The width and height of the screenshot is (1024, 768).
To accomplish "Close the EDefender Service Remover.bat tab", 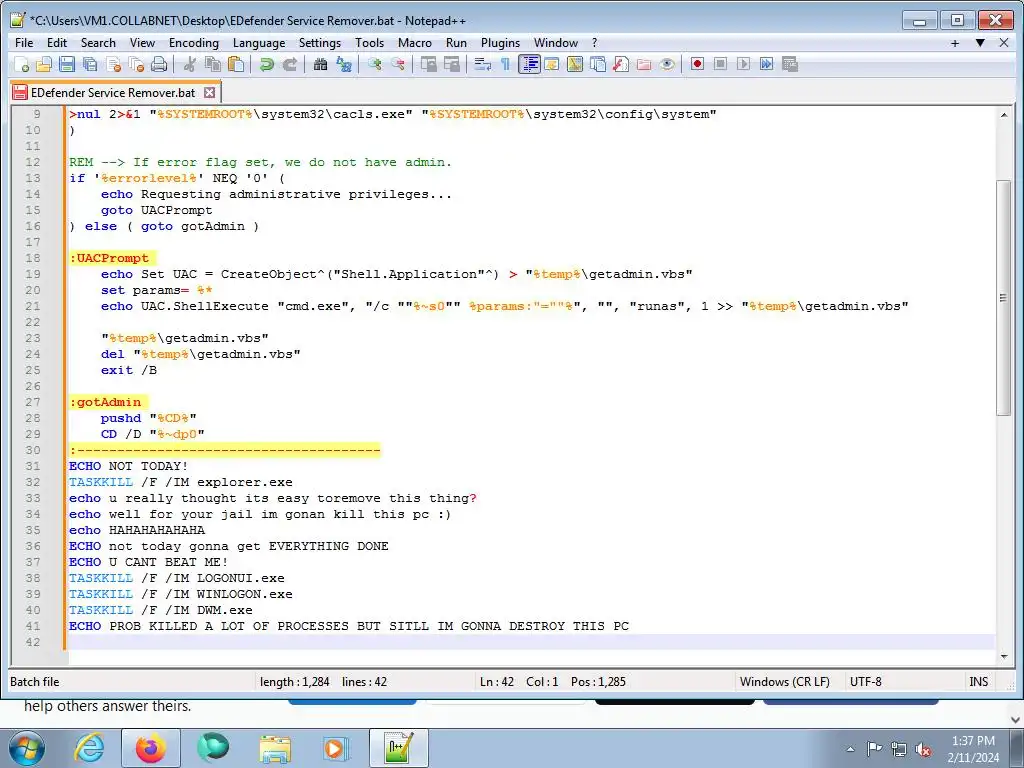I will tap(209, 93).
